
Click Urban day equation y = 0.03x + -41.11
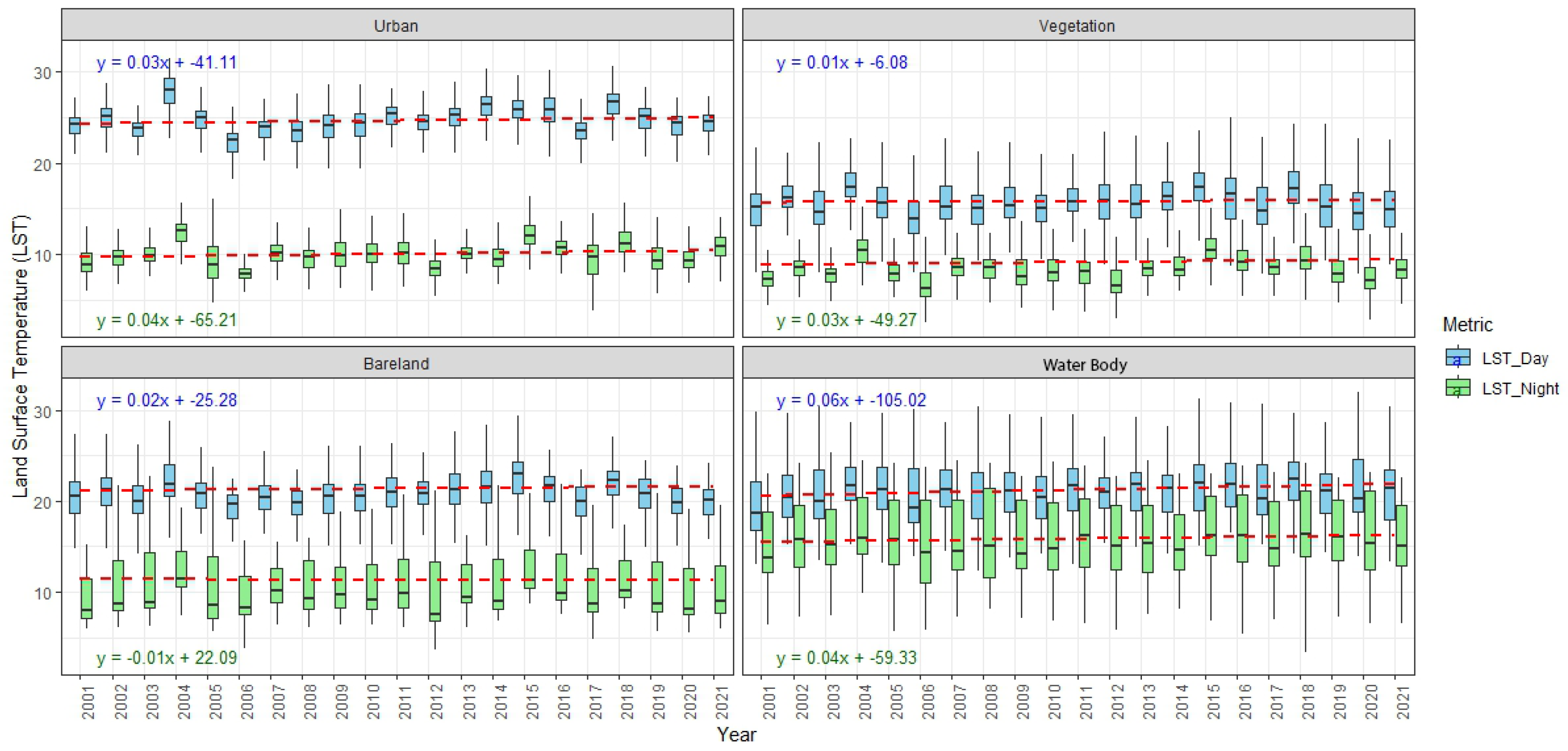click(x=166, y=62)
